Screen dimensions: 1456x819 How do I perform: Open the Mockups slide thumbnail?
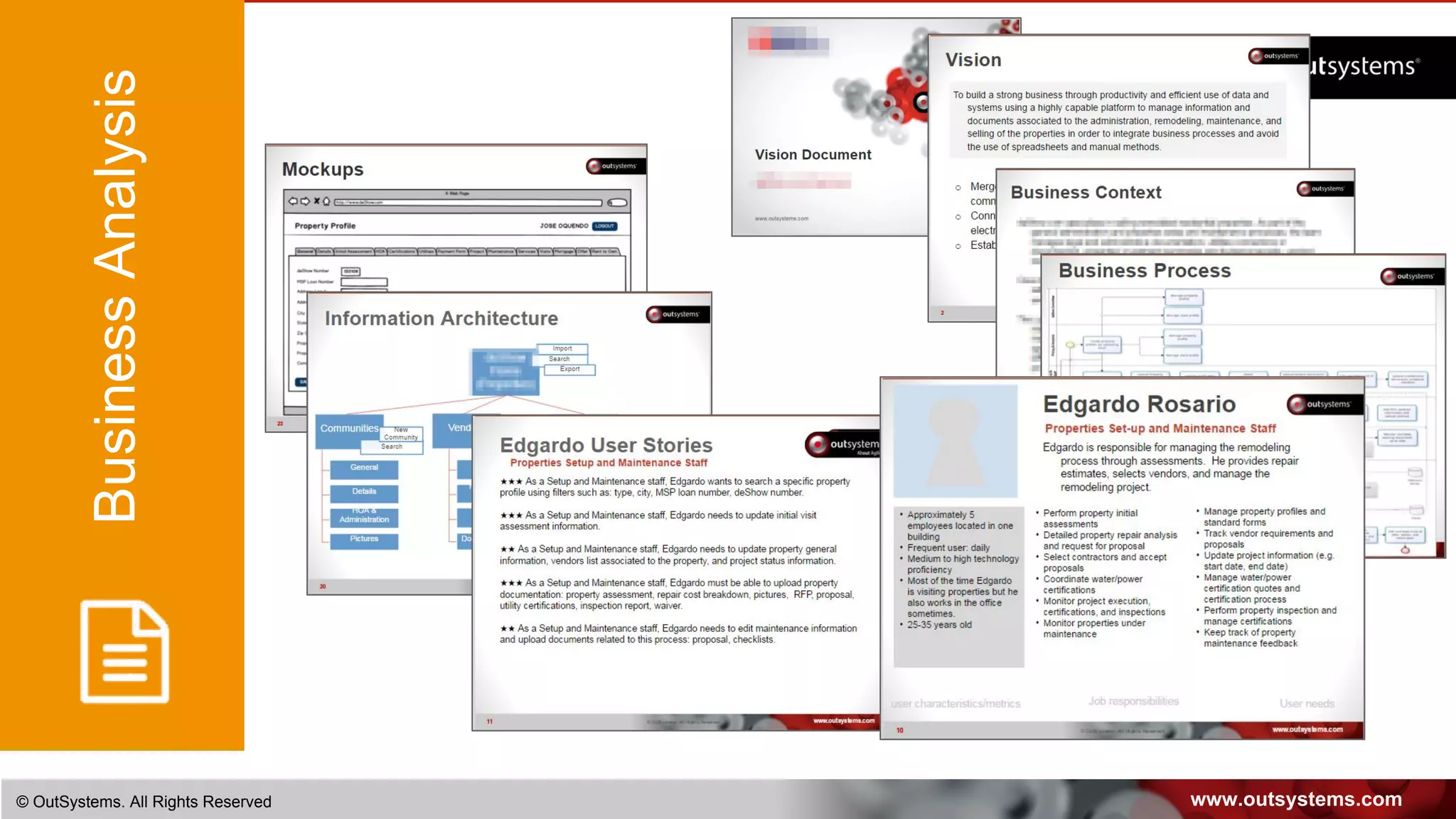456,218
